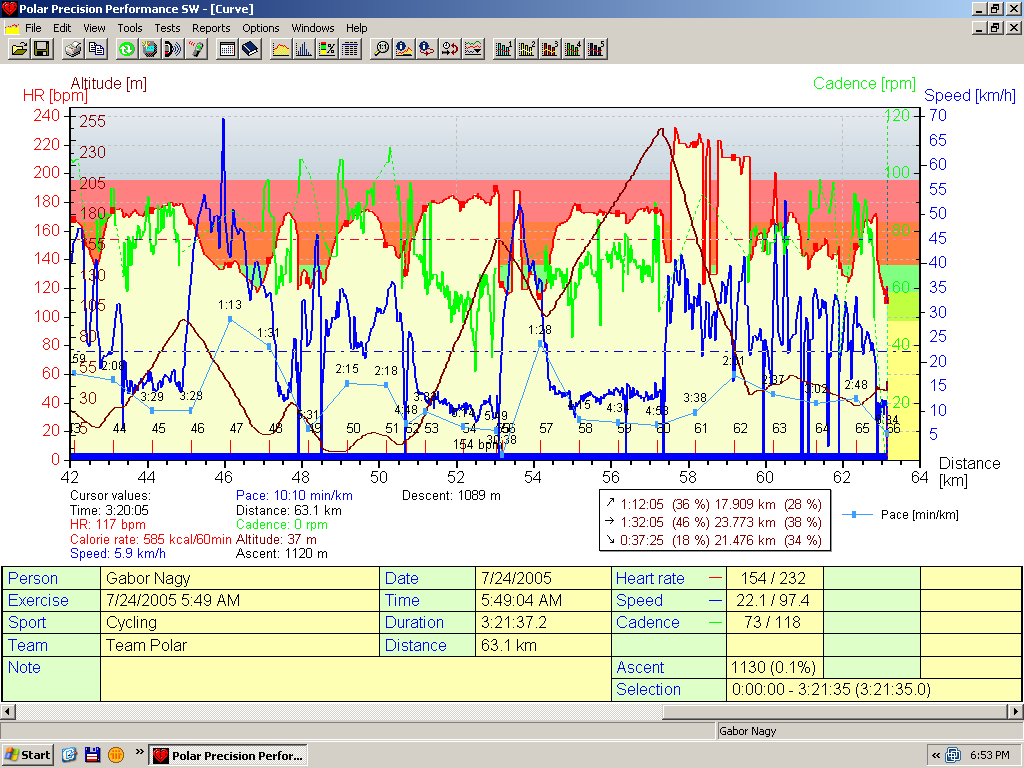Viewport: 1024px width, 768px height.
Task: Select the curve graph view icon
Action: [x=281, y=49]
